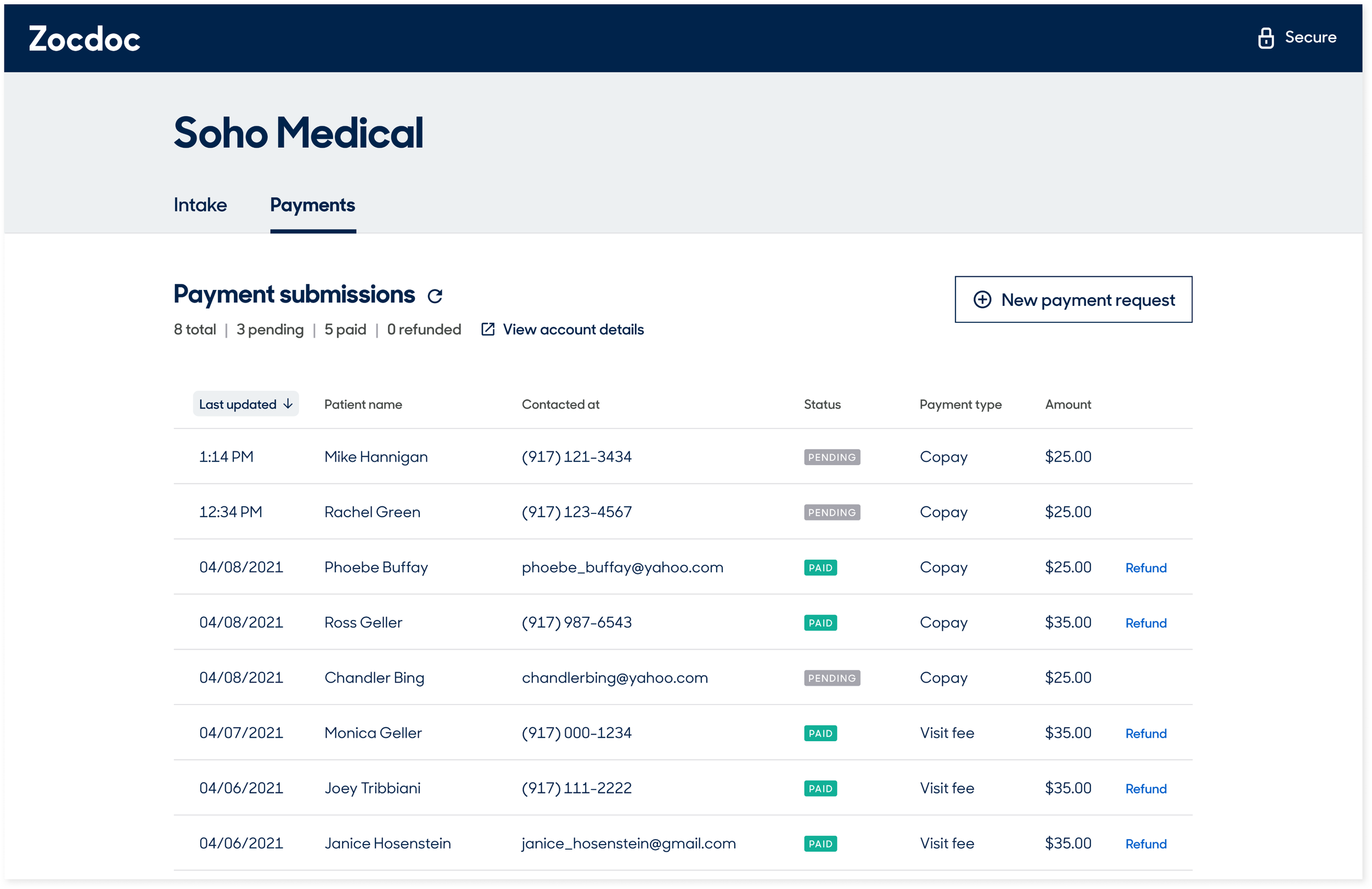
Task: Select the Rachel Green patient row
Action: click(x=372, y=512)
